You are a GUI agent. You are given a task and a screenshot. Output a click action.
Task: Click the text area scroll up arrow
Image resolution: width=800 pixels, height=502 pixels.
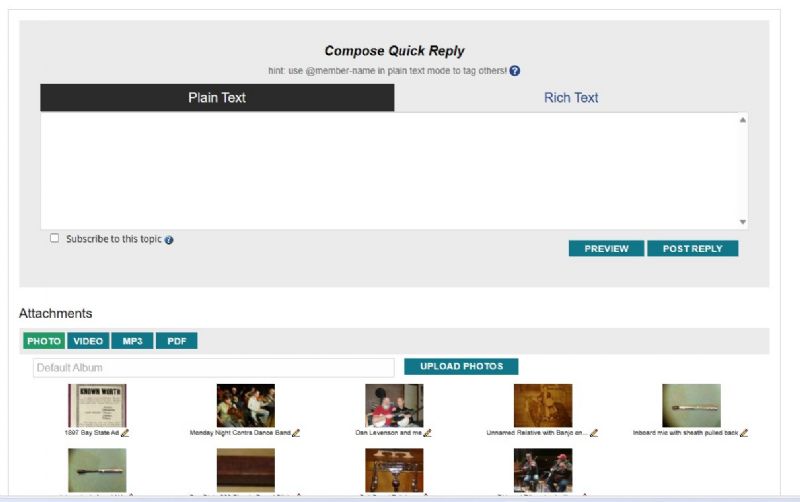click(x=742, y=120)
